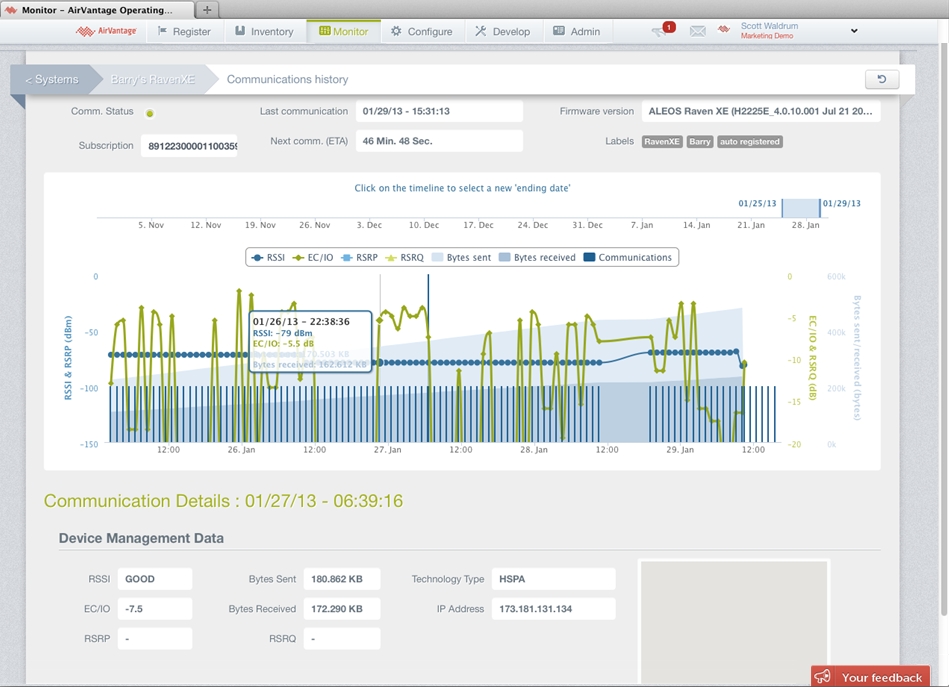Viewport: 949px width, 687px height.
Task: Toggle RSSI series in chart legend
Action: coord(268,257)
